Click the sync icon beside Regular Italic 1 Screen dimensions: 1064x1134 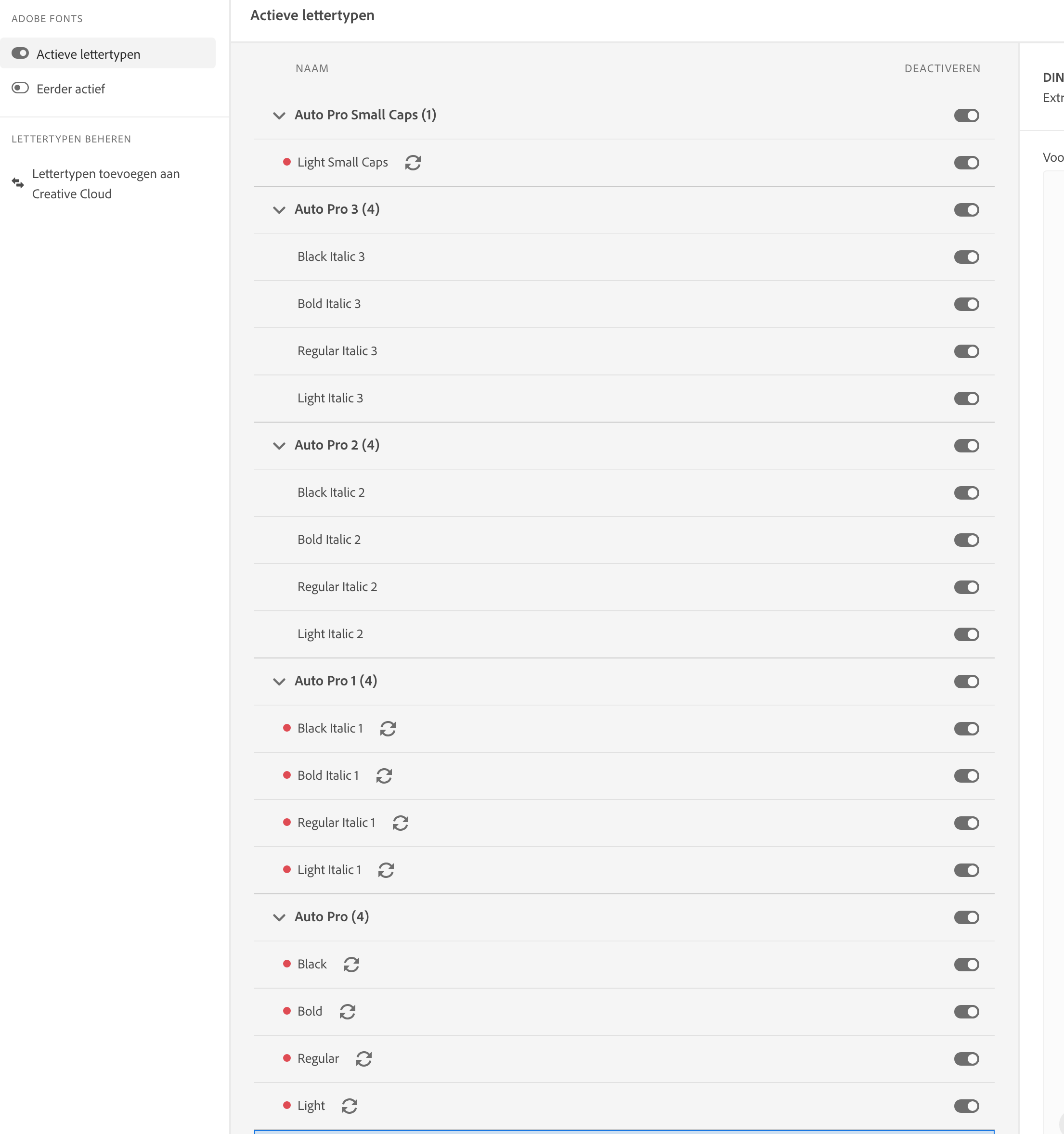pos(400,823)
